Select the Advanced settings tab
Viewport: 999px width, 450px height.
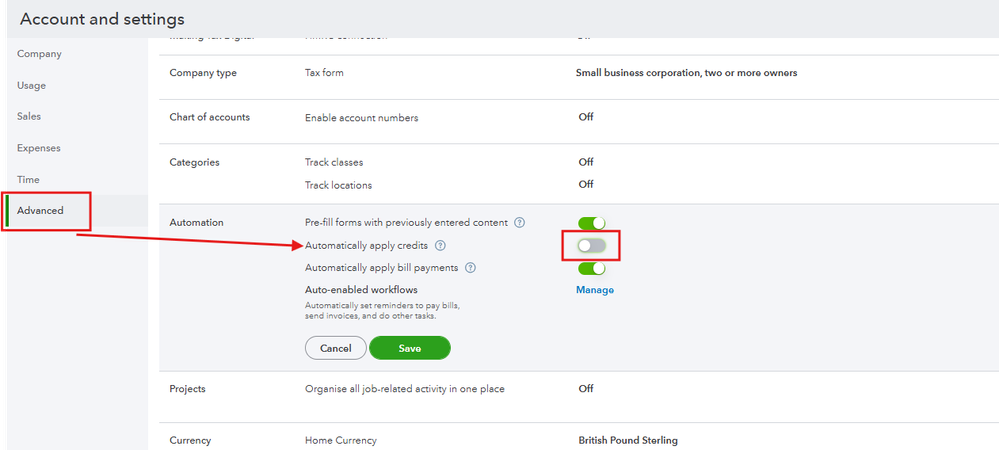point(40,210)
